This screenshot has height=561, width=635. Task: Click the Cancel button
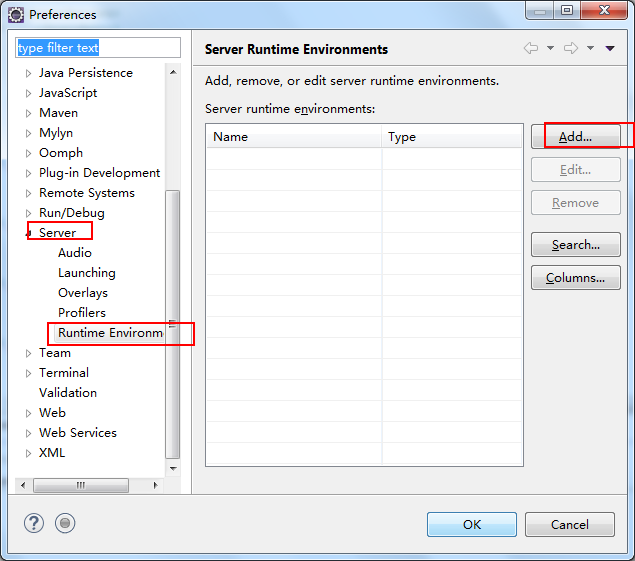[570, 525]
